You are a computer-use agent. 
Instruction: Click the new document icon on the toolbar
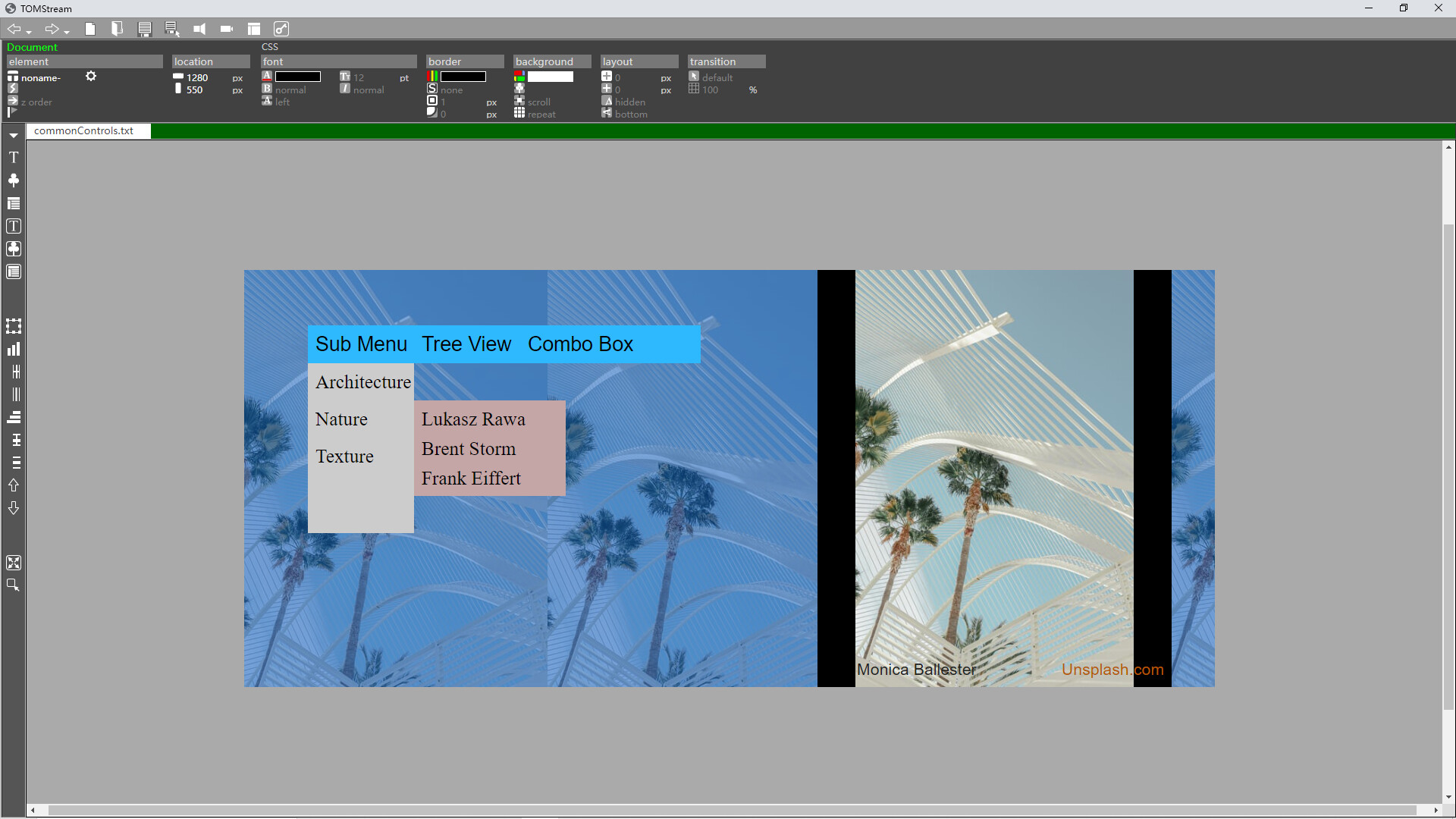coord(90,29)
